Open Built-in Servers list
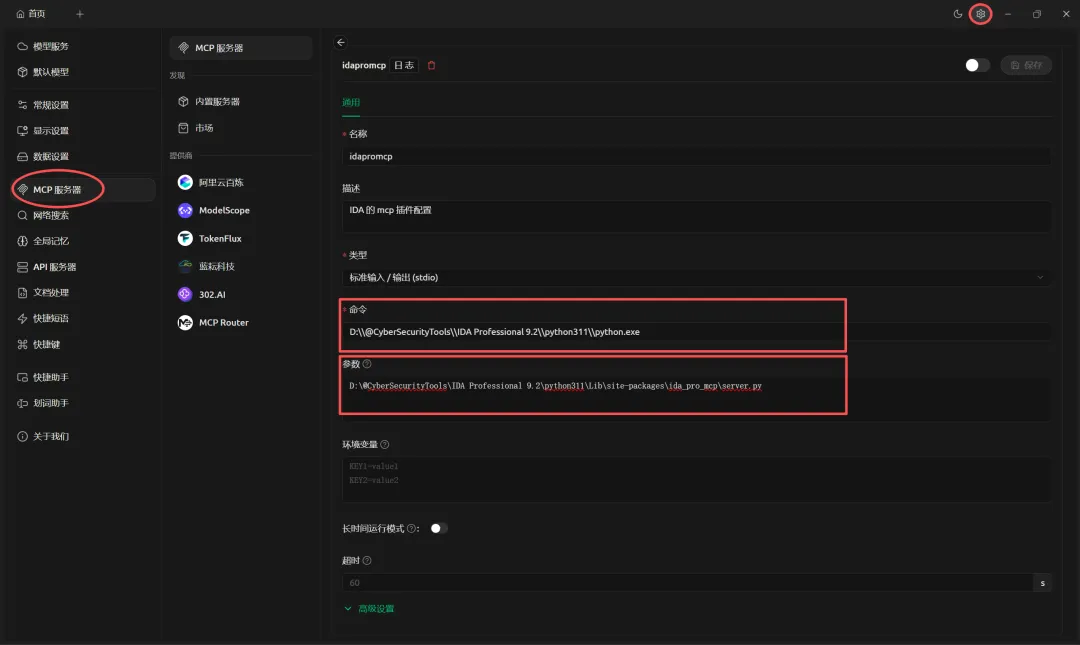 point(209,101)
